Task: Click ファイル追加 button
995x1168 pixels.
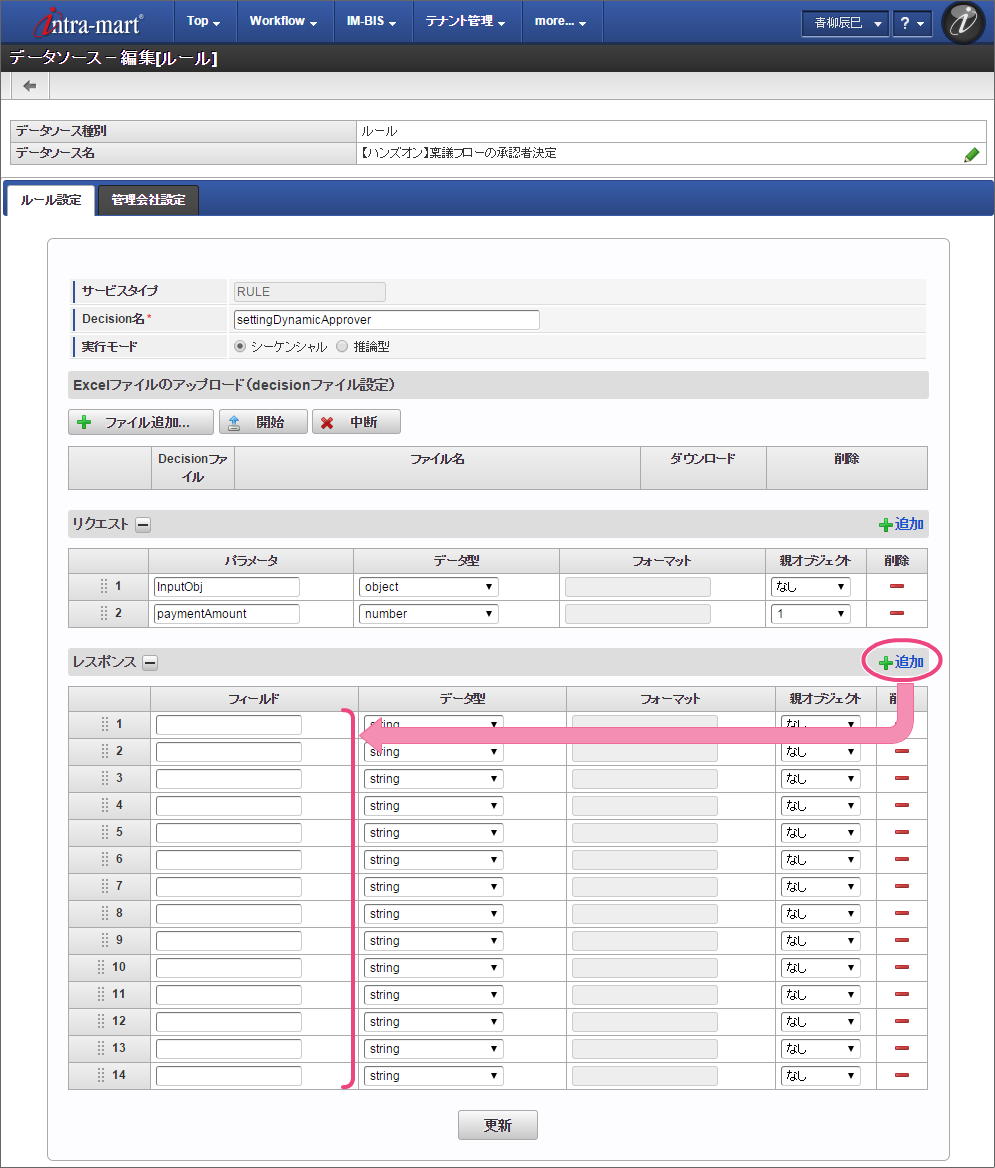Action: point(141,422)
